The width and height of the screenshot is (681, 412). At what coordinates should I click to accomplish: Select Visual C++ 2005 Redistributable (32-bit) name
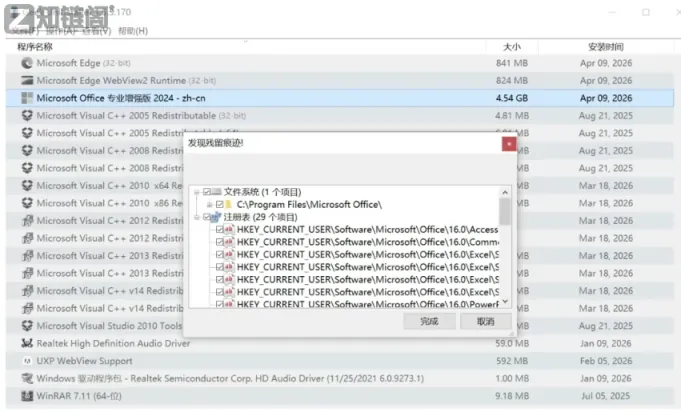click(141, 115)
